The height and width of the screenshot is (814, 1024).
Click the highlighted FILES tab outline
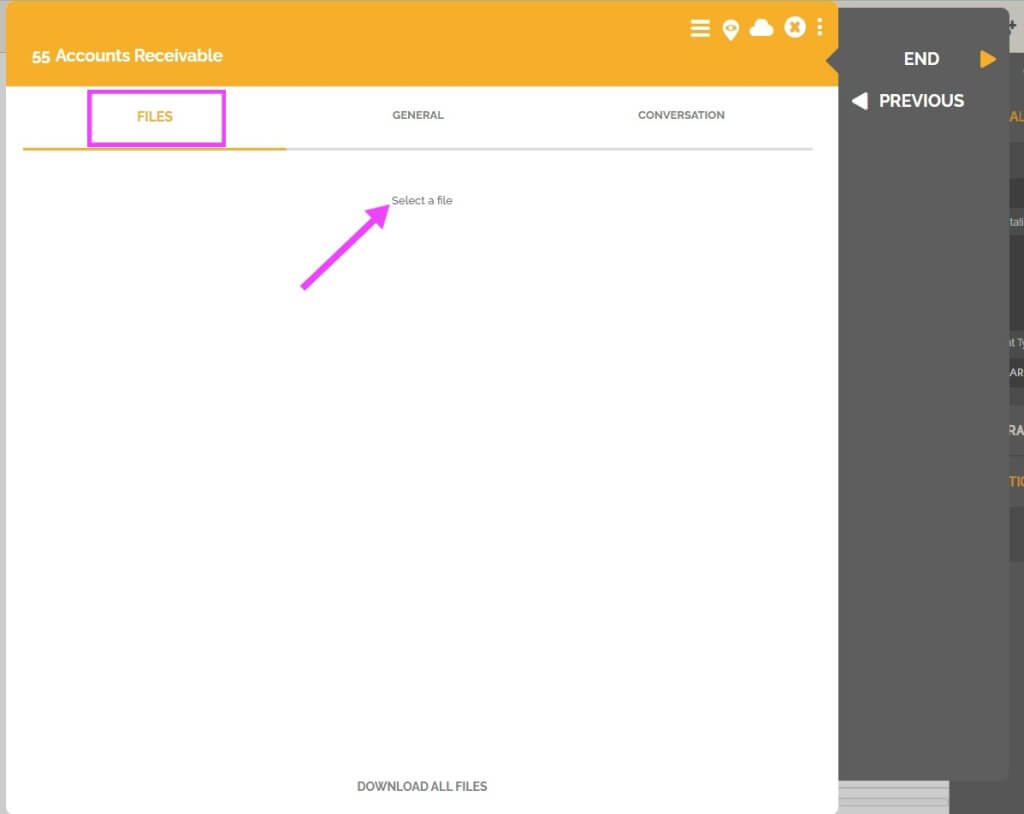(156, 117)
